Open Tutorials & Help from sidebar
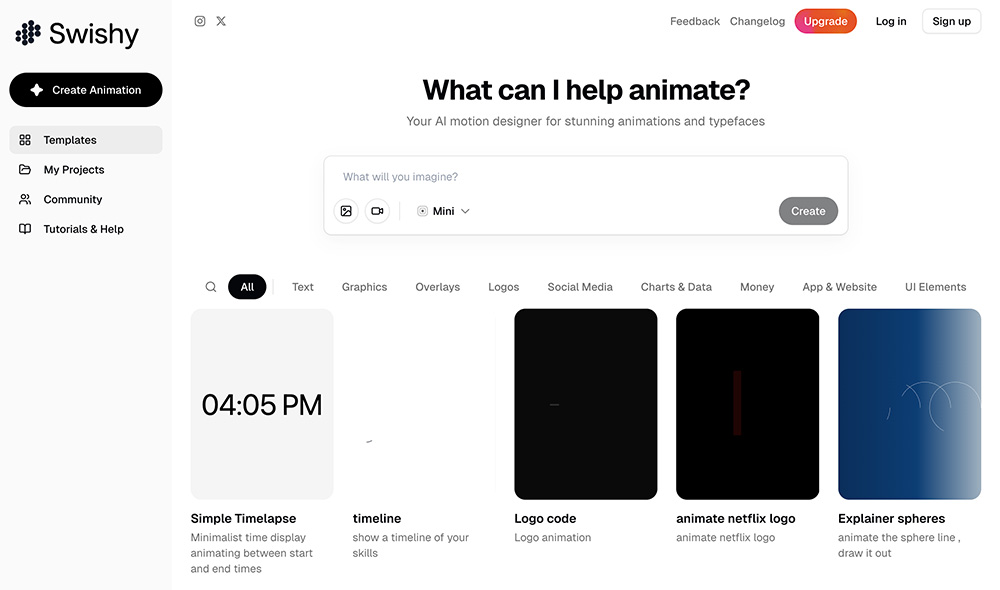 tap(83, 229)
